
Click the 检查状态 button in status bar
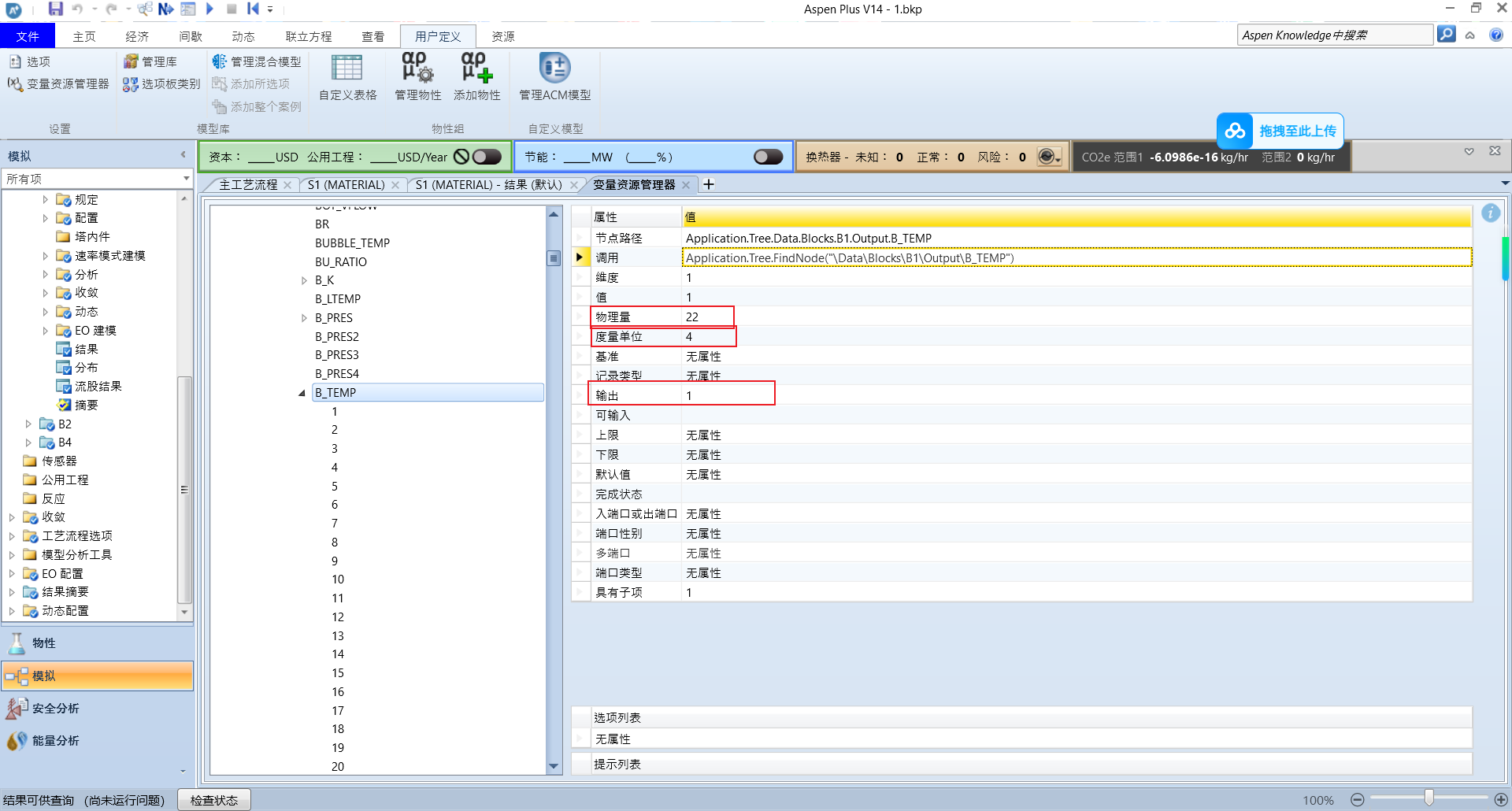214,800
